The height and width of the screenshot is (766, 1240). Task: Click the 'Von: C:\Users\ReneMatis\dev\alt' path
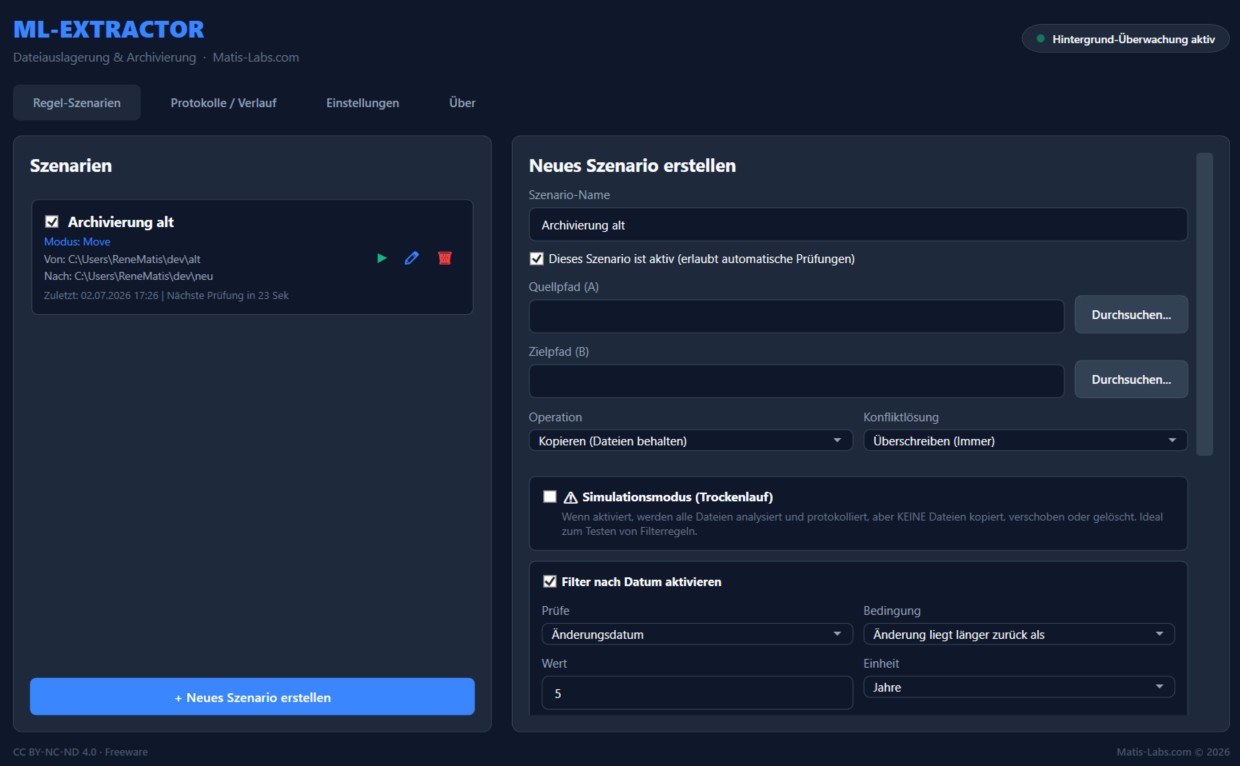coord(122,259)
